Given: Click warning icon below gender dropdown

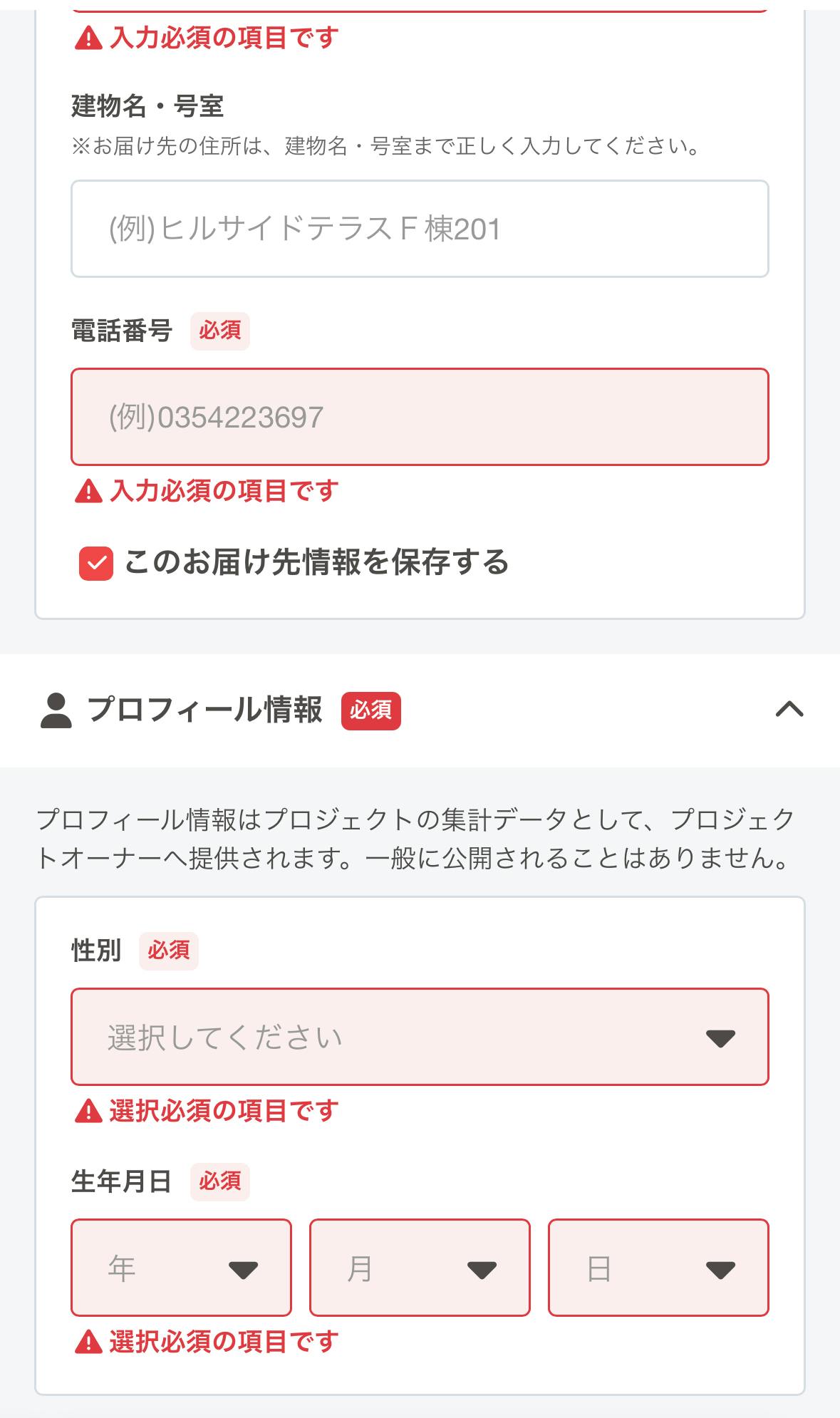Looking at the screenshot, I should 88,1111.
